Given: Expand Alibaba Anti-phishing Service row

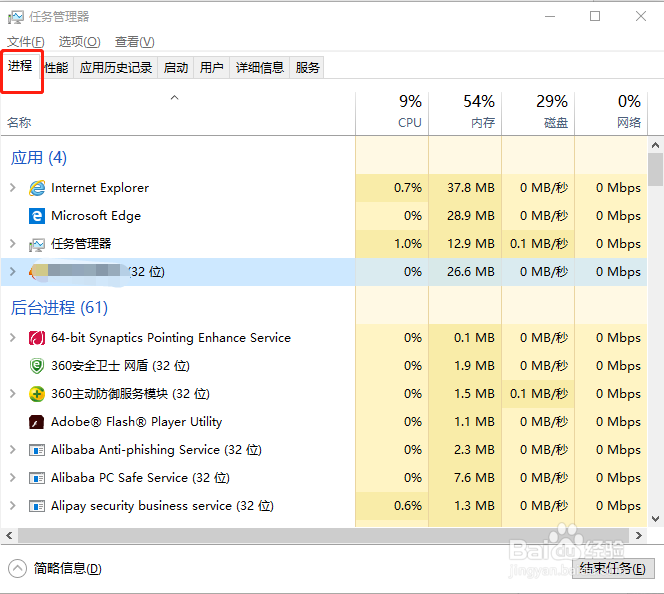Looking at the screenshot, I should (x=13, y=449).
